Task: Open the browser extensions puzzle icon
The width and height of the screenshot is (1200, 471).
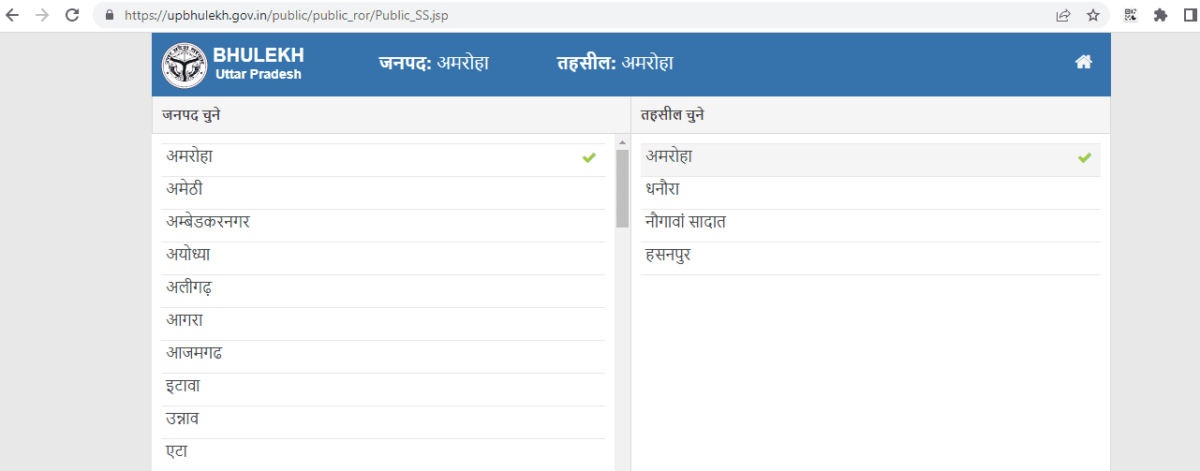Action: pos(1160,15)
